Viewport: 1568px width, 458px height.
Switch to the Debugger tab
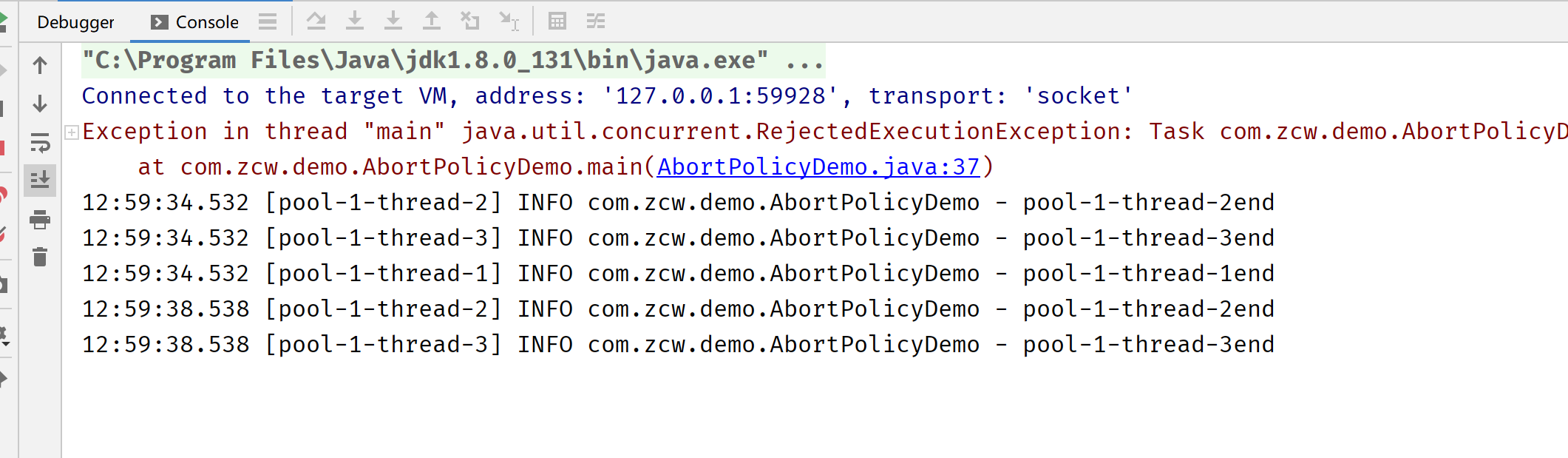(75, 22)
